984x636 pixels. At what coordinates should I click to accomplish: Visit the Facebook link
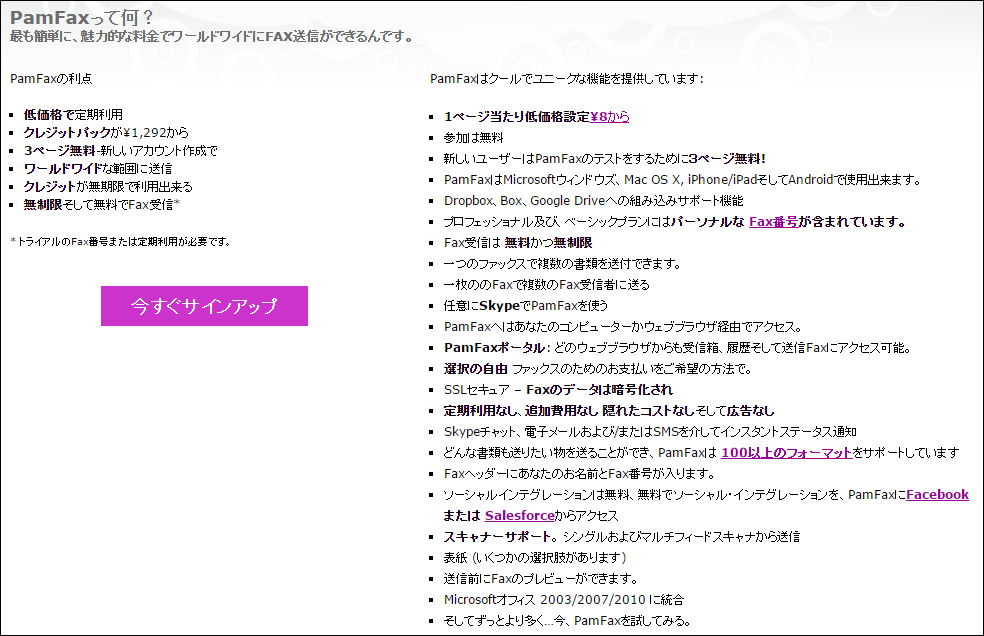[938, 495]
